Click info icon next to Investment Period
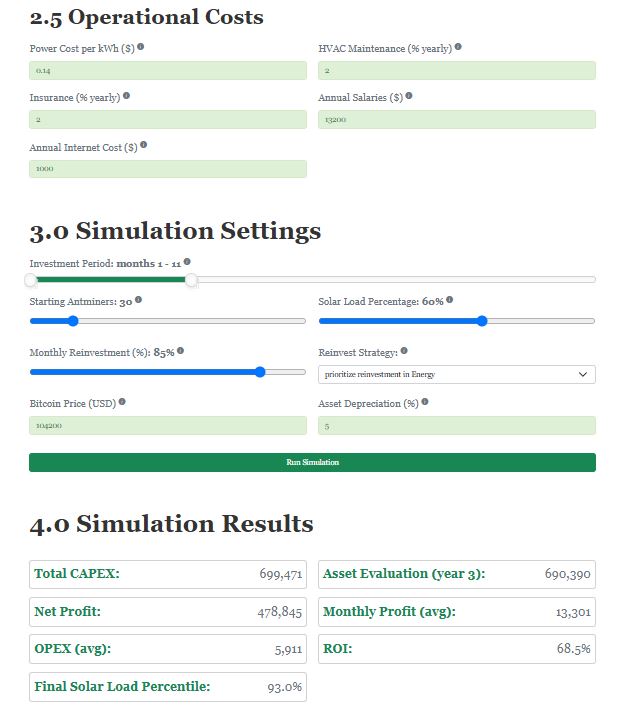This screenshot has height=716, width=642. (187, 262)
